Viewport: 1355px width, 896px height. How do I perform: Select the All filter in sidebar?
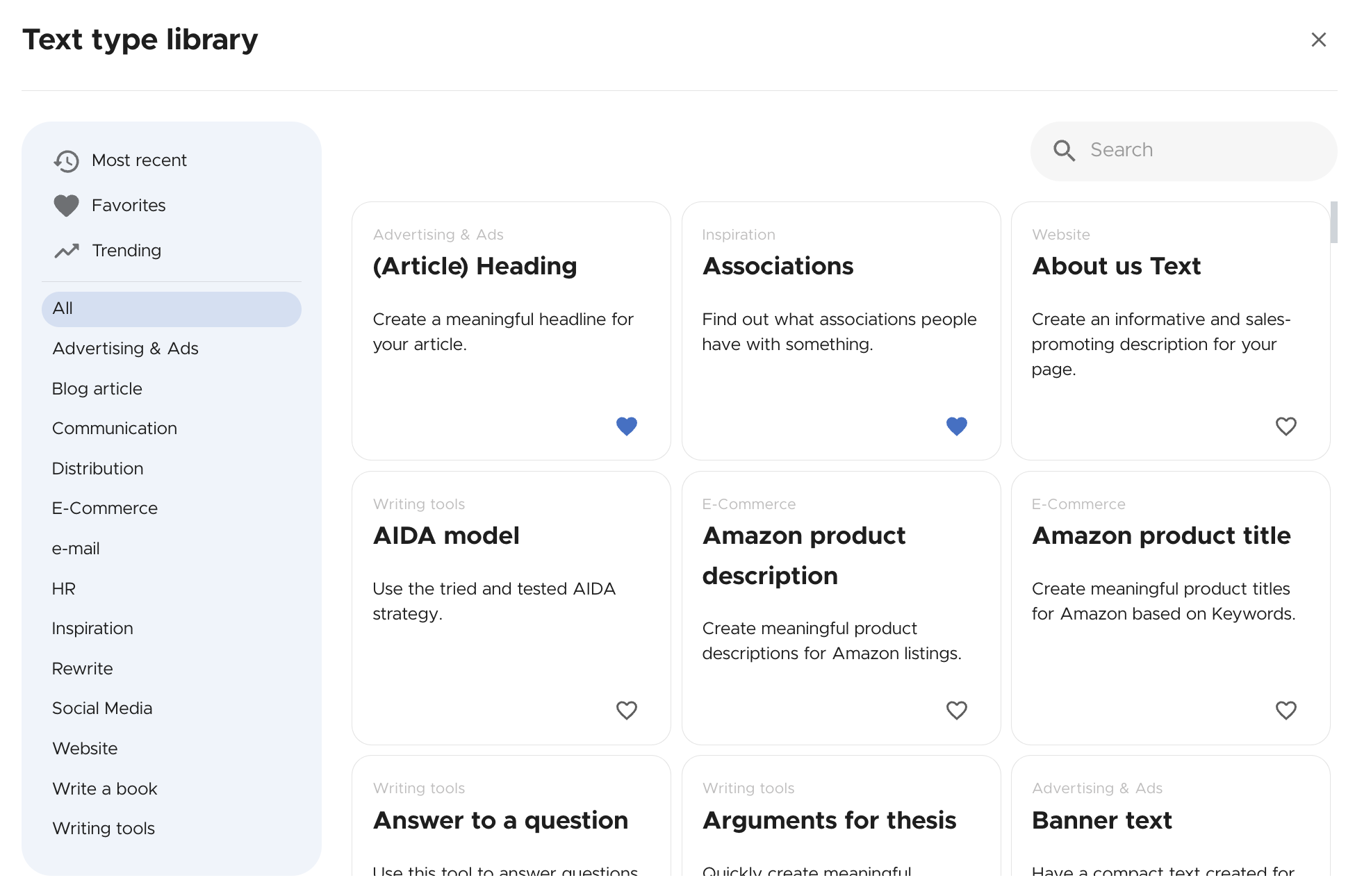(x=63, y=308)
